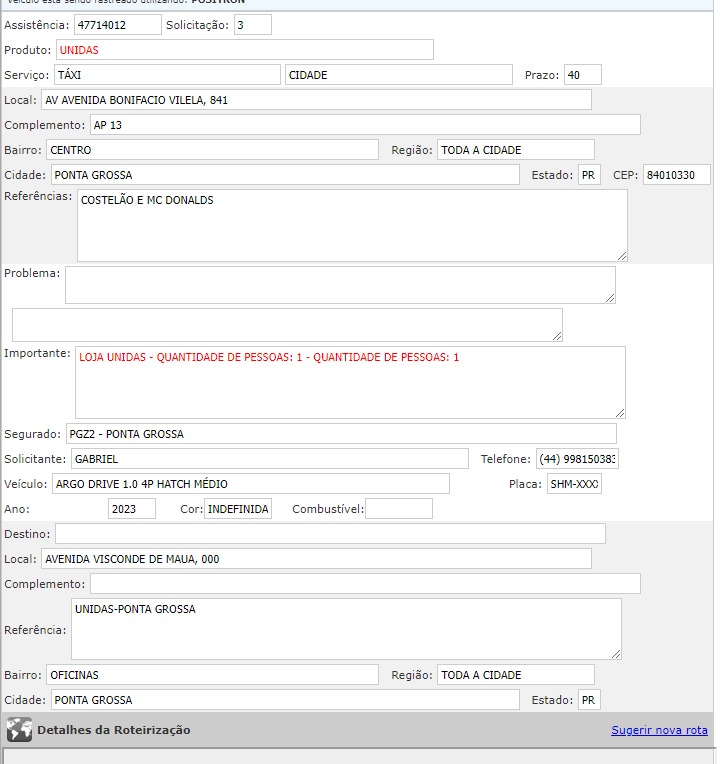Image resolution: width=721 pixels, height=764 pixels.
Task: Click the CEP field
Action: tap(676, 175)
